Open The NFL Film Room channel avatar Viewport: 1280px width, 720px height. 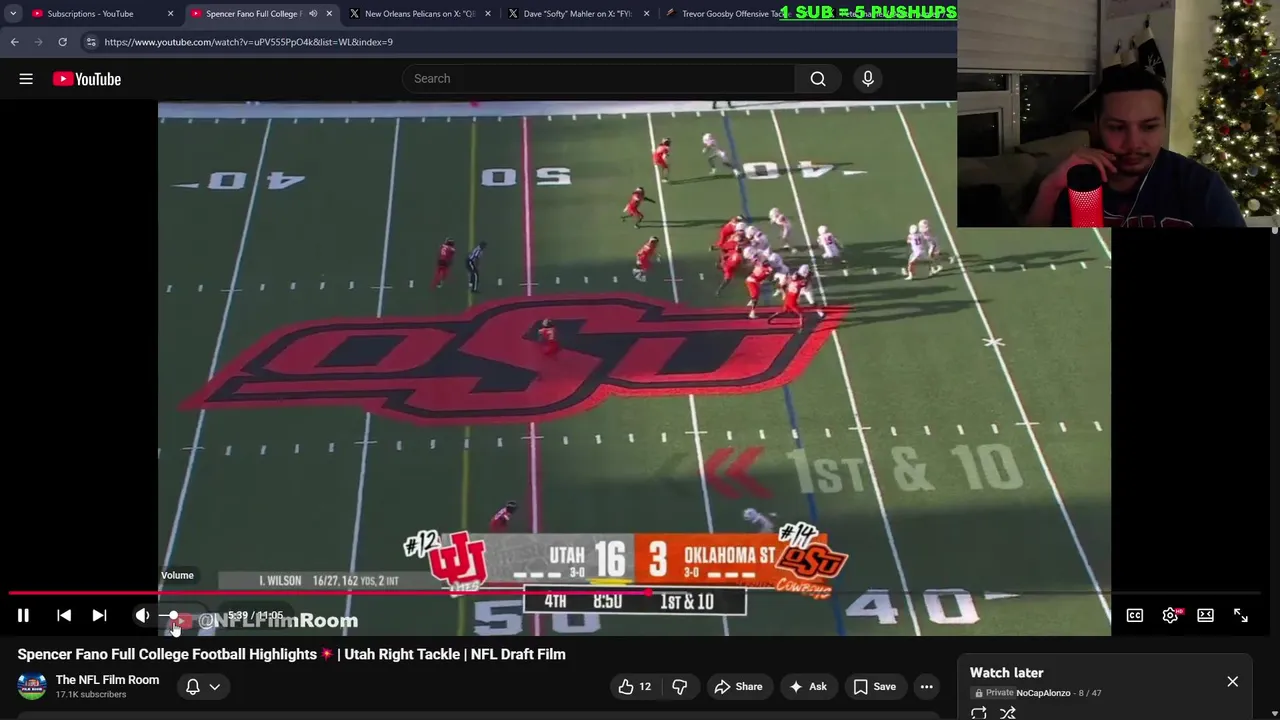pos(32,687)
